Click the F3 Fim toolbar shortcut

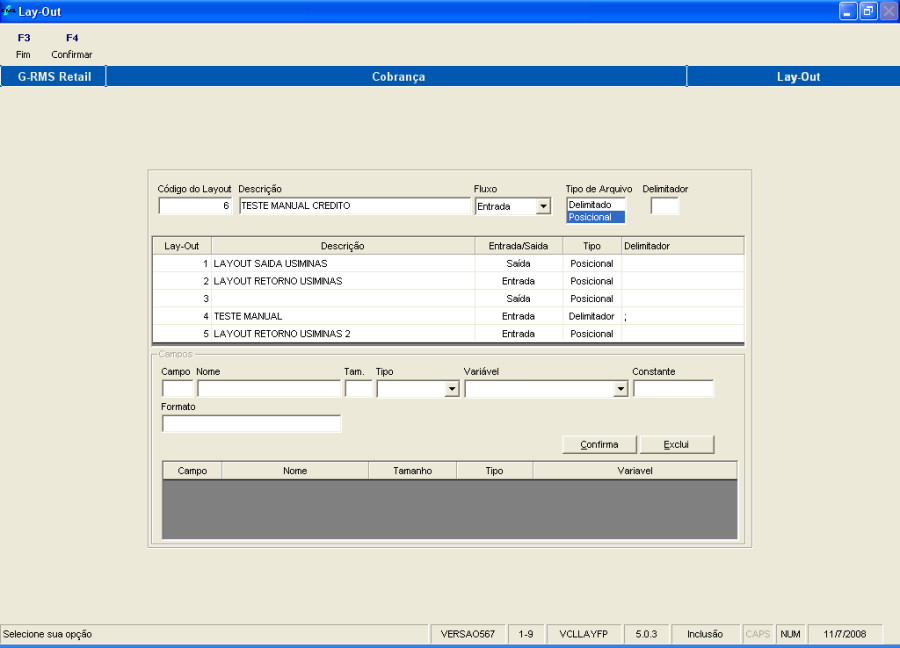pyautogui.click(x=23, y=46)
